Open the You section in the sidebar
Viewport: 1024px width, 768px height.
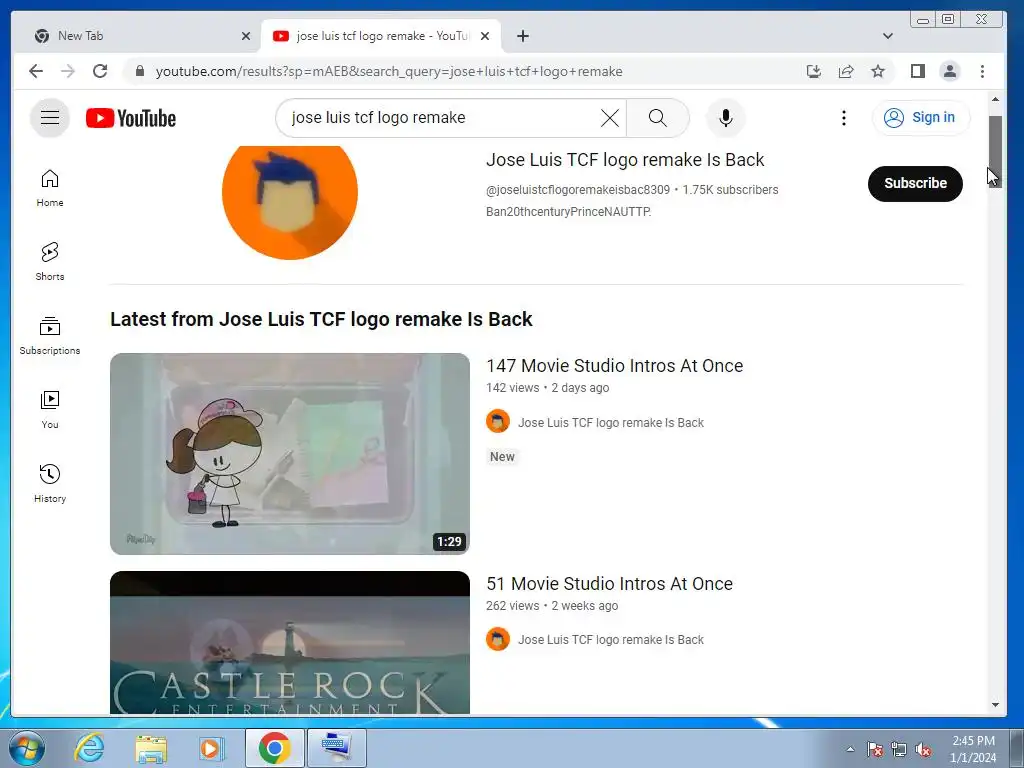point(50,409)
